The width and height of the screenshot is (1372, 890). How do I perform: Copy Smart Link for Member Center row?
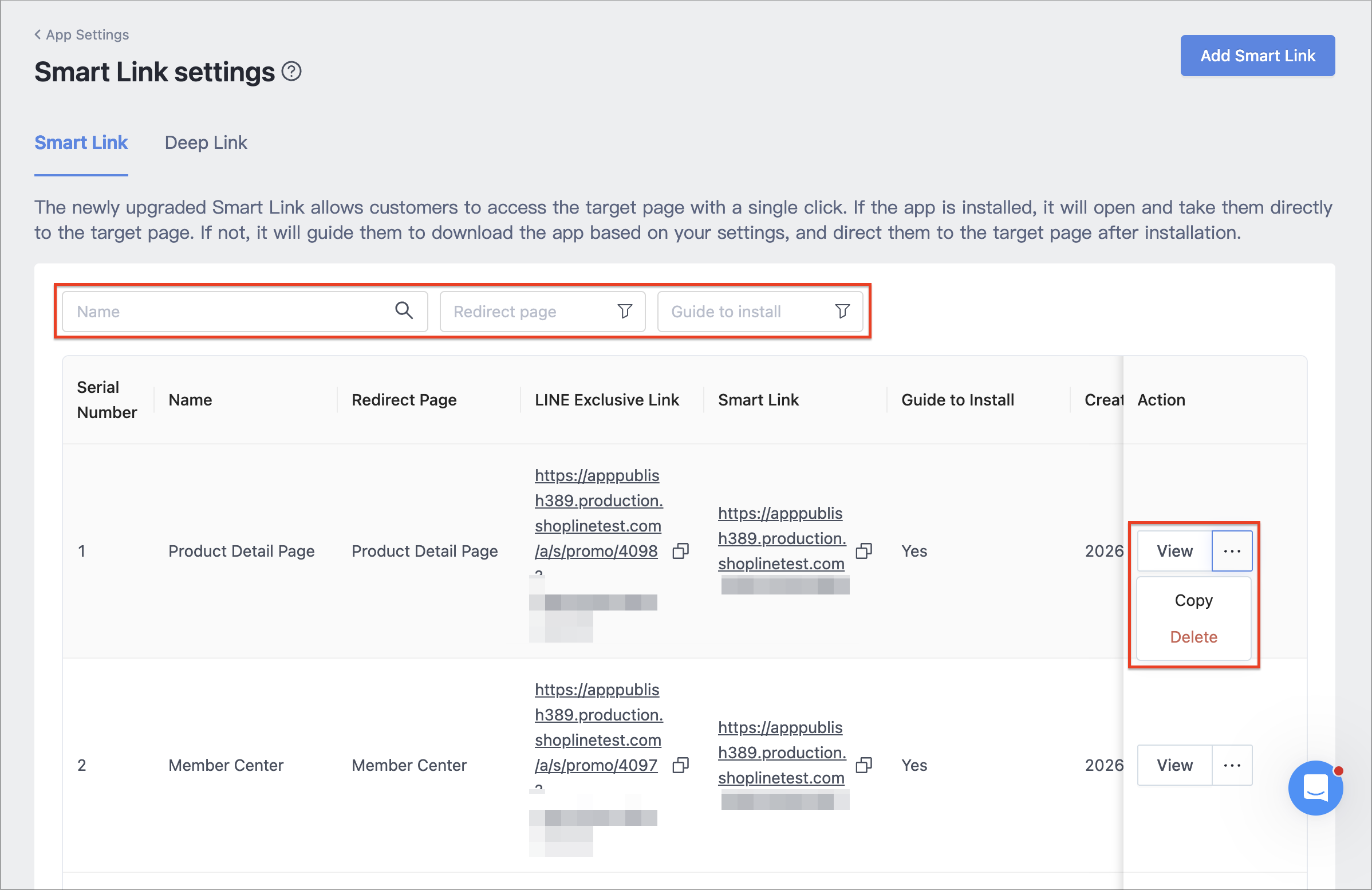pos(864,765)
